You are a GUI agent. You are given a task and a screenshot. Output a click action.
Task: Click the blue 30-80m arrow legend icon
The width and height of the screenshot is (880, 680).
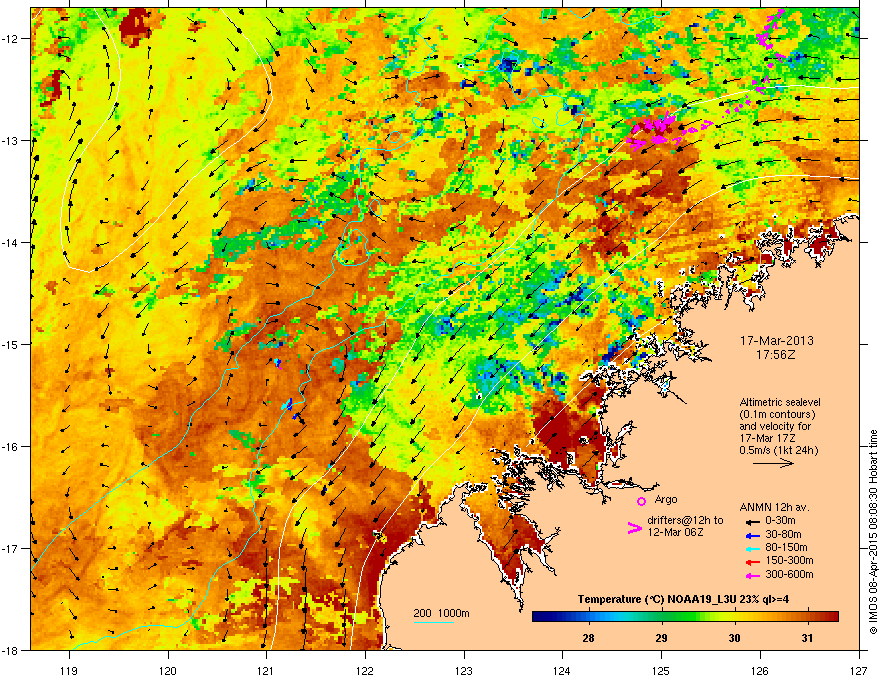coord(751,535)
